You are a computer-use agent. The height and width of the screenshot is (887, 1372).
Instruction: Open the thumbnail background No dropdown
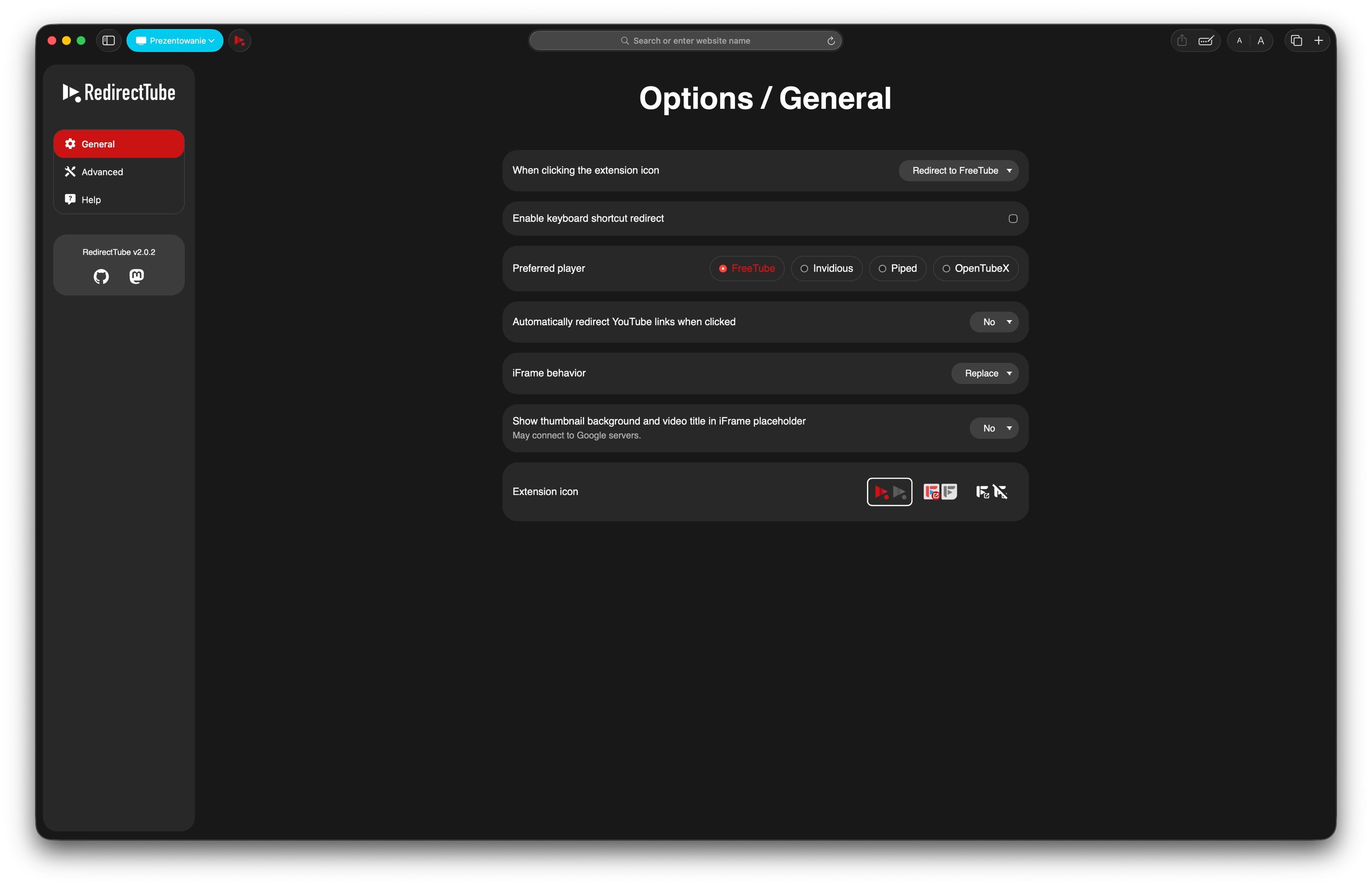(993, 428)
